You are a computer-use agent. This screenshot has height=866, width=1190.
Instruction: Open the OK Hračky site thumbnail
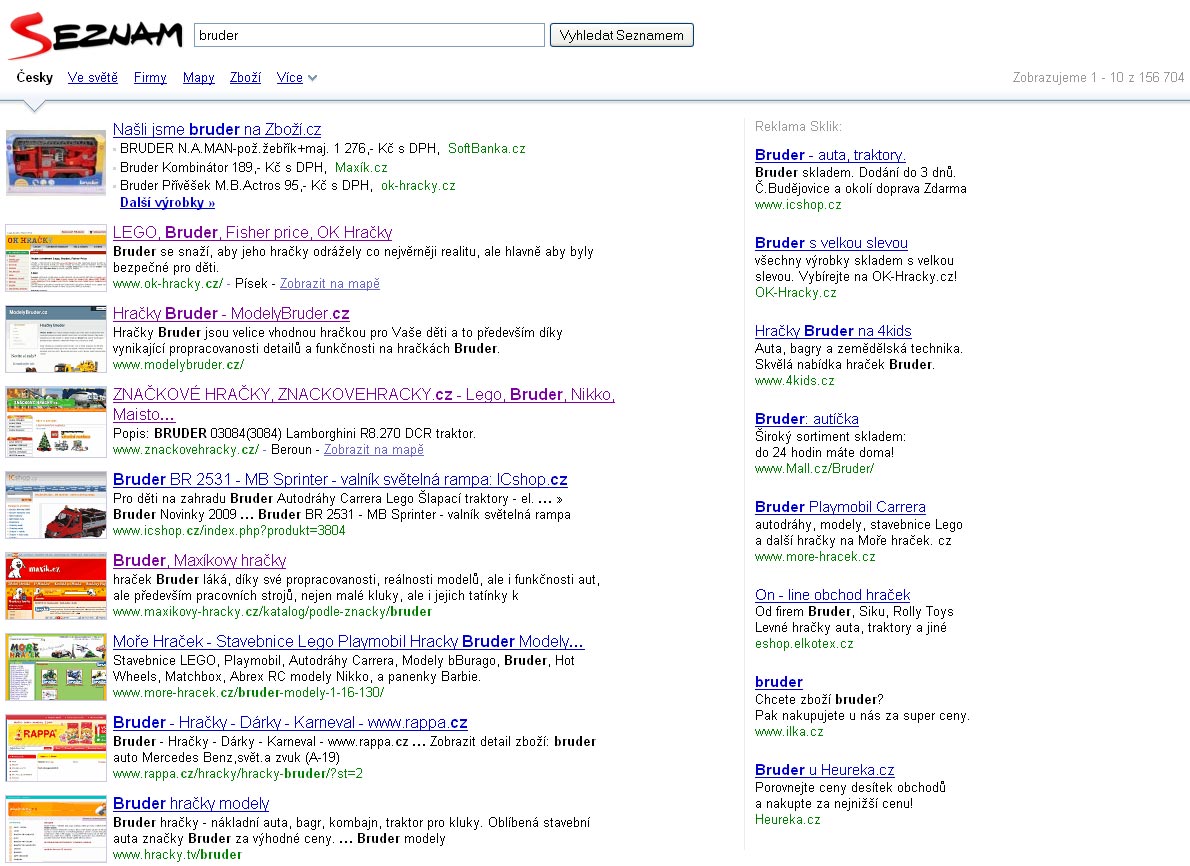(55, 258)
